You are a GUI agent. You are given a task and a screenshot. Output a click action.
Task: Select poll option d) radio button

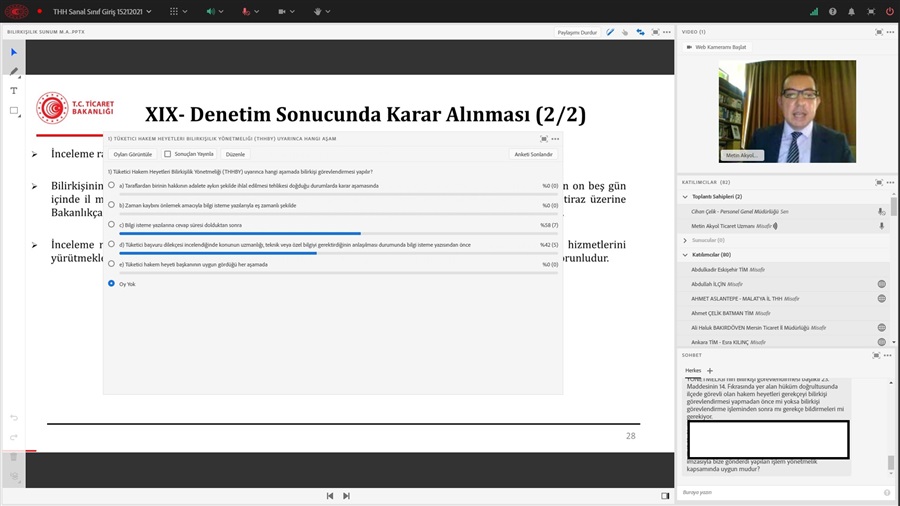111,244
